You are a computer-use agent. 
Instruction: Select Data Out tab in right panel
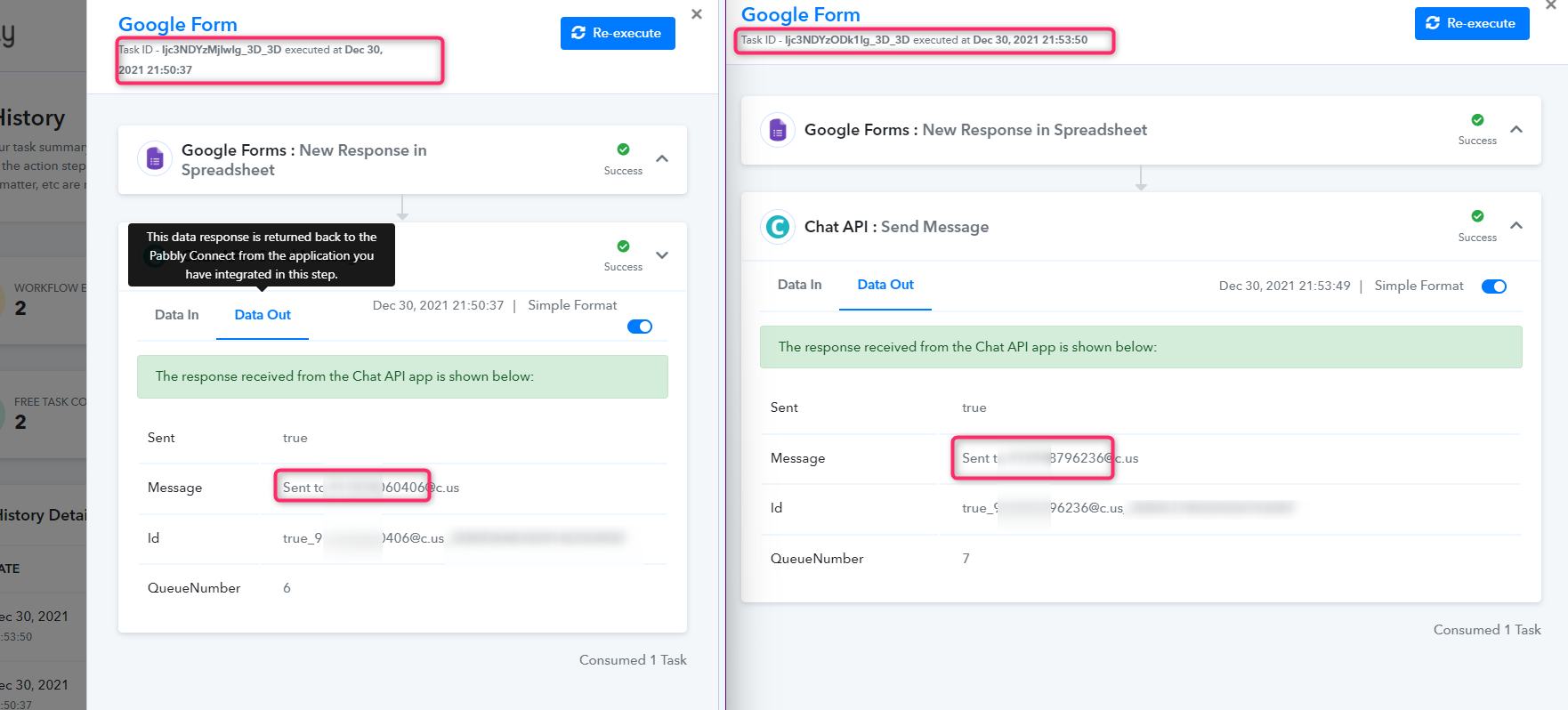click(885, 285)
